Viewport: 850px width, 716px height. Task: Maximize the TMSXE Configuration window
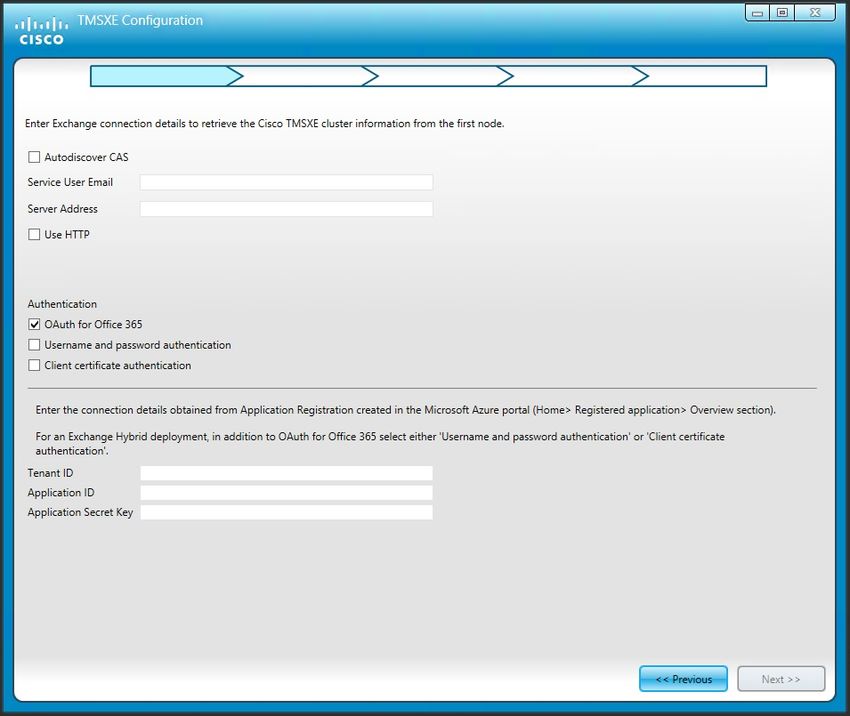pyautogui.click(x=782, y=12)
